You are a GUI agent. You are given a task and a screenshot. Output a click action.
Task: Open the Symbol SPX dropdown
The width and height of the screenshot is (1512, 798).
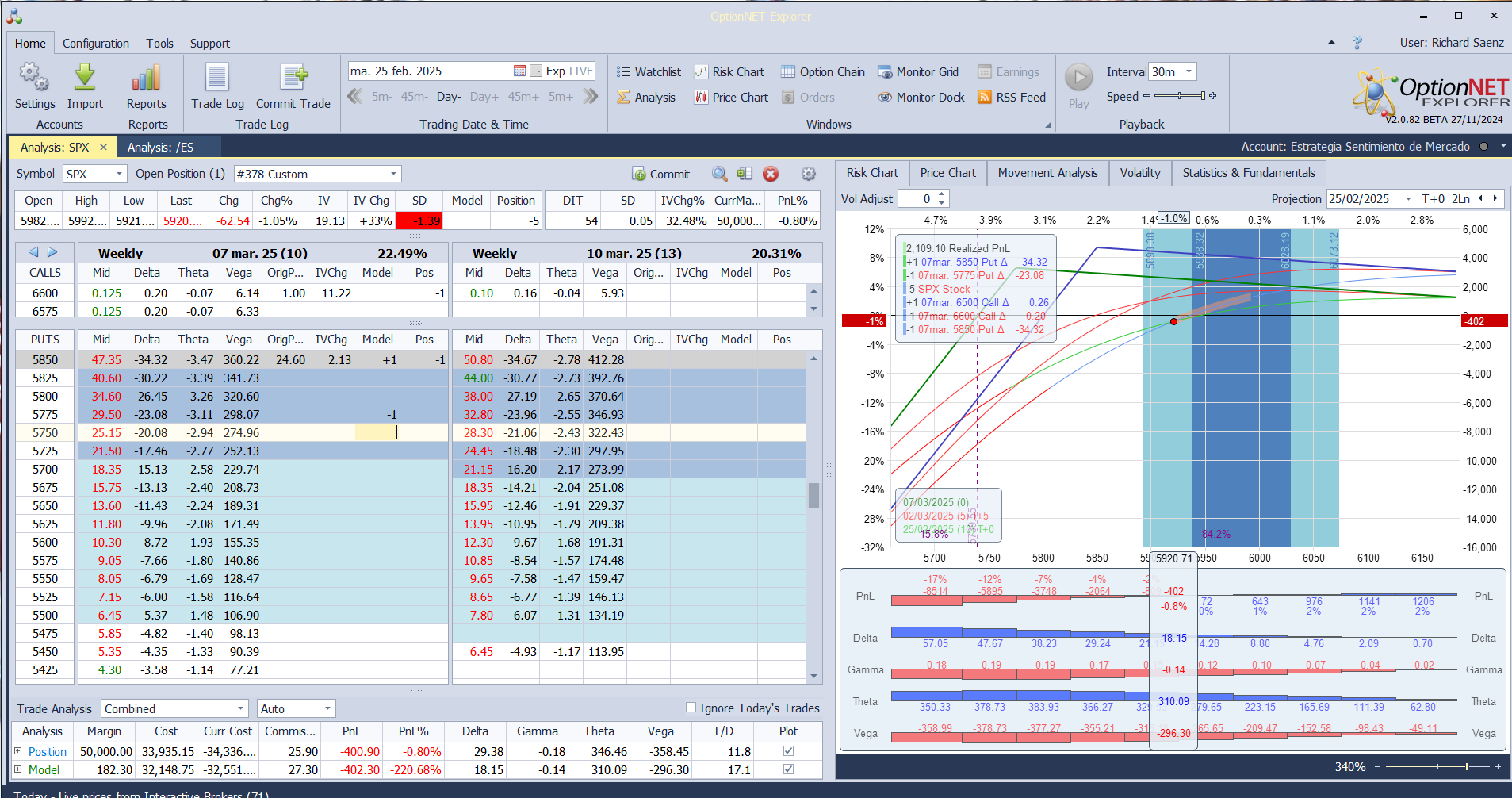[x=119, y=175]
